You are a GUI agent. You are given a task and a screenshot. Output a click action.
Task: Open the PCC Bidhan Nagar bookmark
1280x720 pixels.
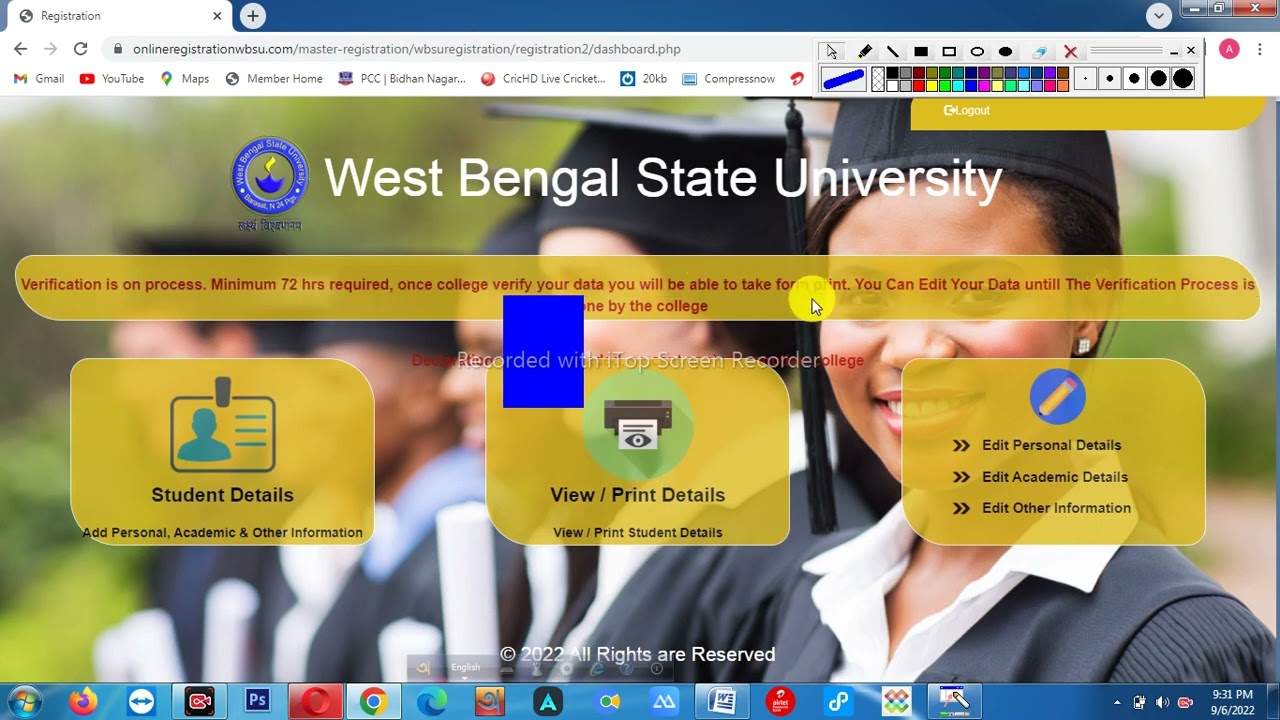click(402, 79)
